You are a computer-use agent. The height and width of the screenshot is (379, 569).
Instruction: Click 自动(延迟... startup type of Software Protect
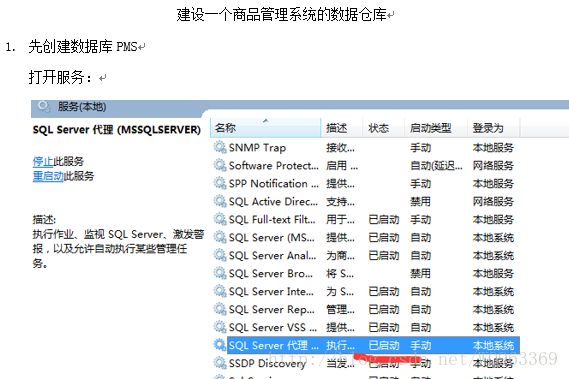436,166
